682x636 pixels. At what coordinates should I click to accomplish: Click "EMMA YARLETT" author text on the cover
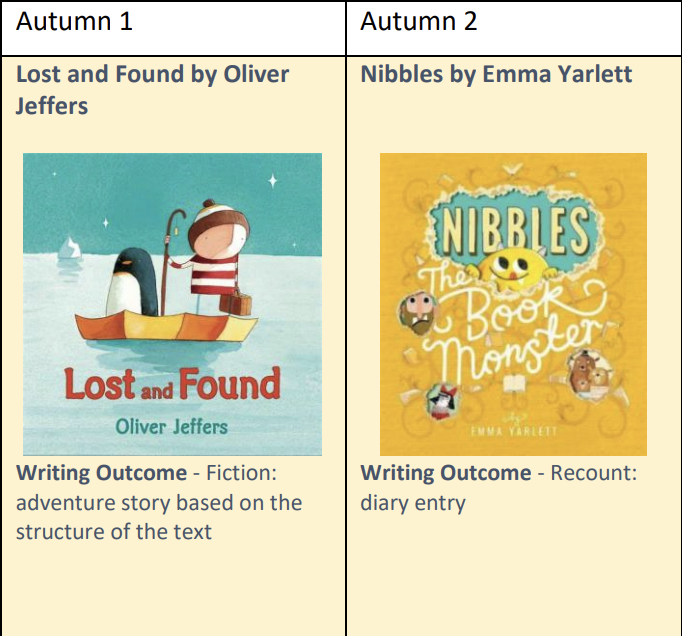(x=513, y=432)
